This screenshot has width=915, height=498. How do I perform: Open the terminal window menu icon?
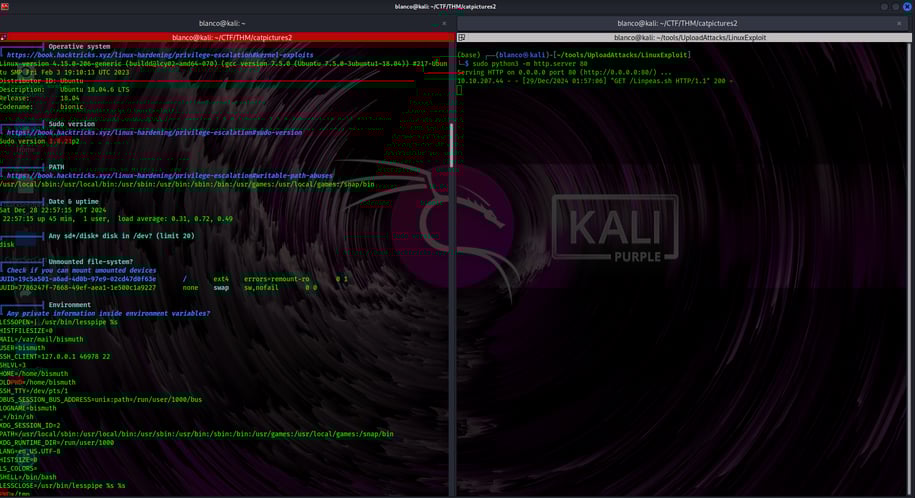click(5, 6)
